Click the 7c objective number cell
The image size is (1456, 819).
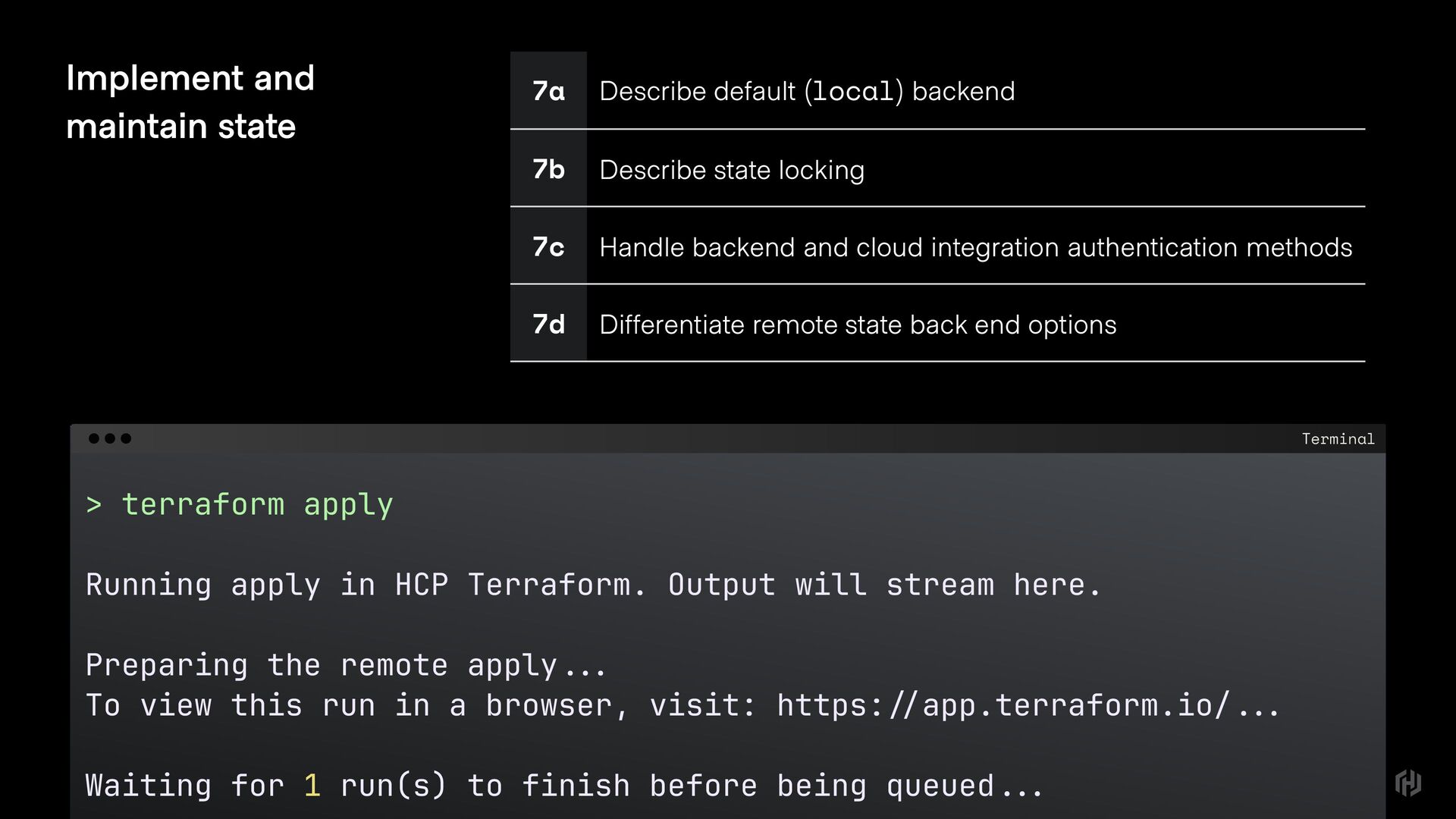548,246
